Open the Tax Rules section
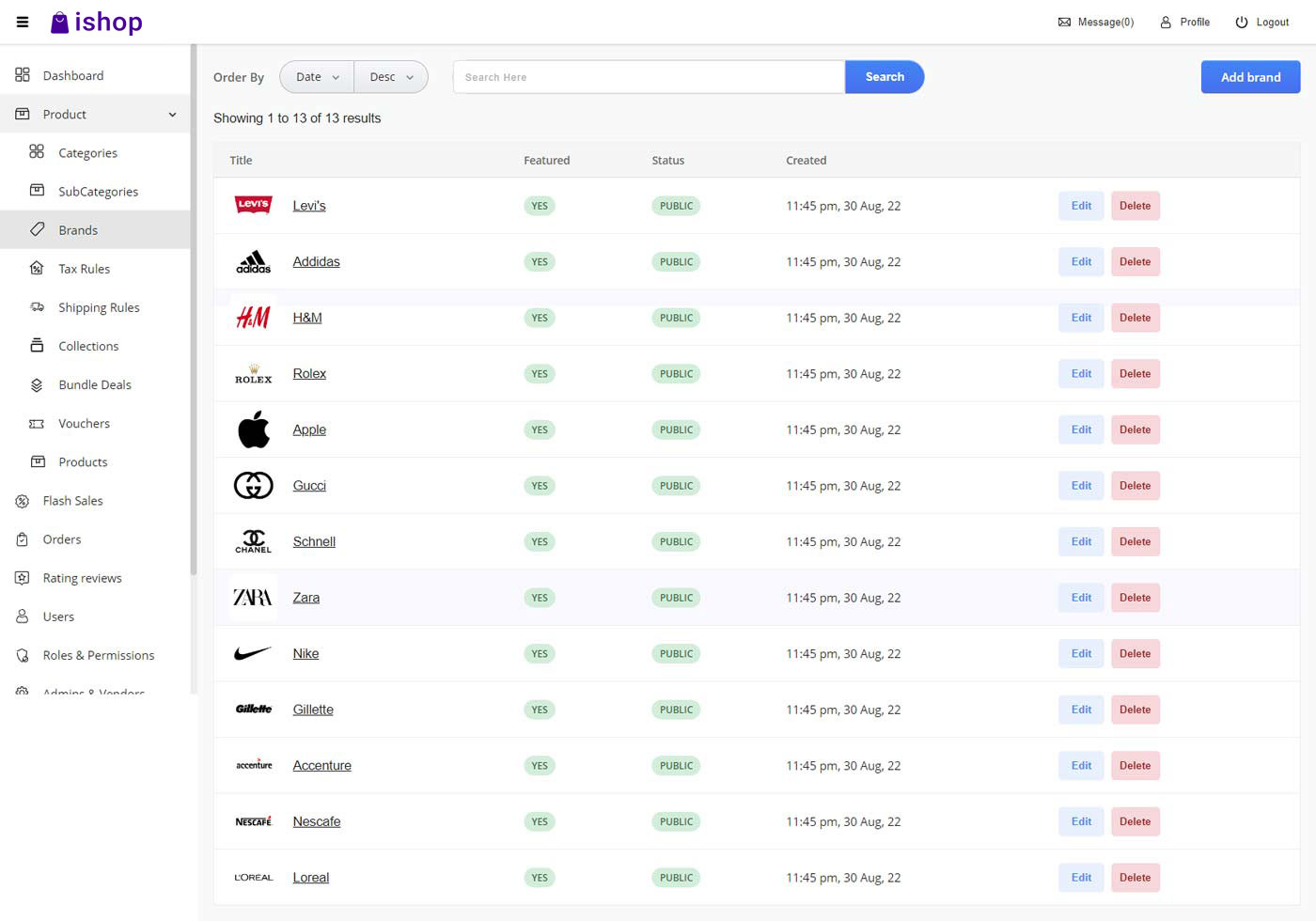Viewport: 1316px width, 921px height. tap(36, 269)
